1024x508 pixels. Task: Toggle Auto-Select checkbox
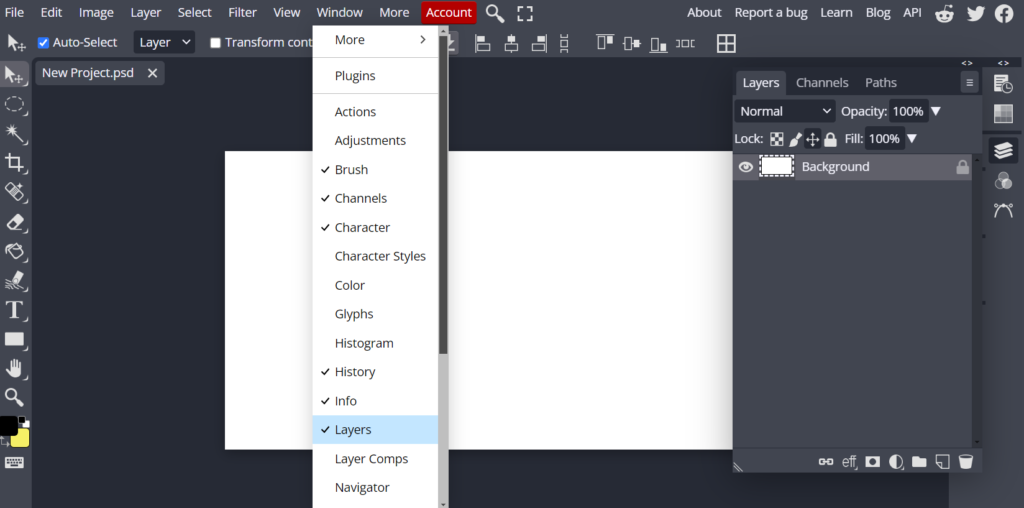click(44, 42)
